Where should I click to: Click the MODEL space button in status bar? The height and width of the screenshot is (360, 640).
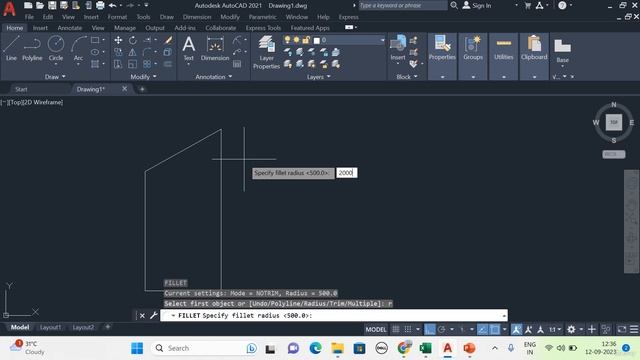pyautogui.click(x=376, y=329)
